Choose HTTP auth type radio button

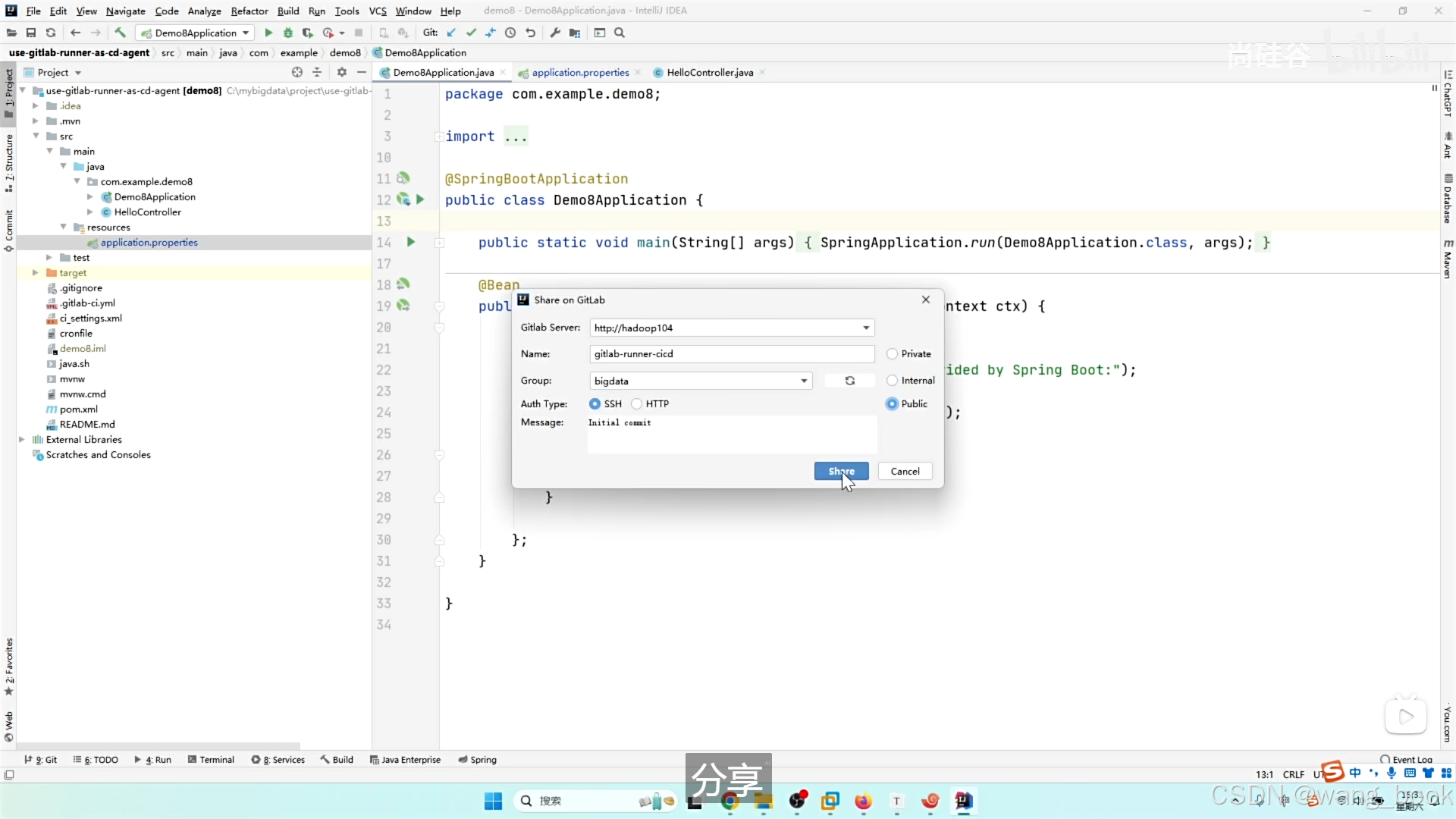pyautogui.click(x=636, y=404)
